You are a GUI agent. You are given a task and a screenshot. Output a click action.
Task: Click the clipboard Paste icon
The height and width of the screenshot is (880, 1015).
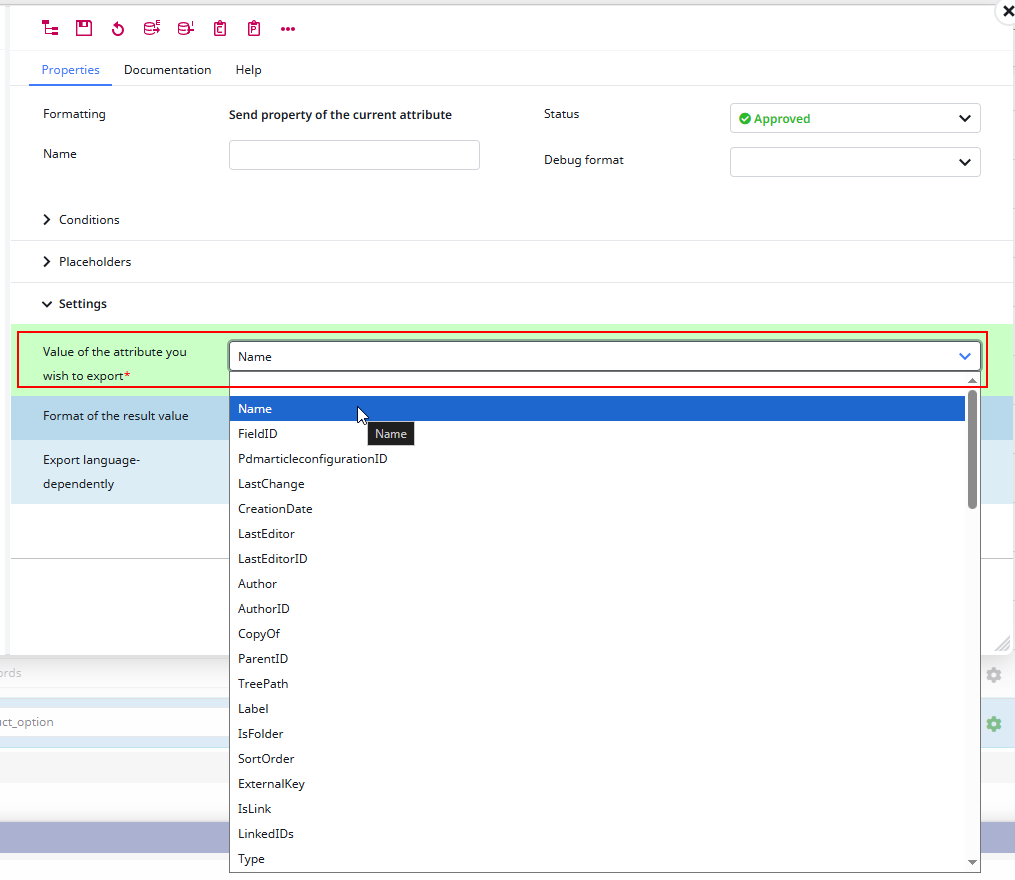point(253,28)
